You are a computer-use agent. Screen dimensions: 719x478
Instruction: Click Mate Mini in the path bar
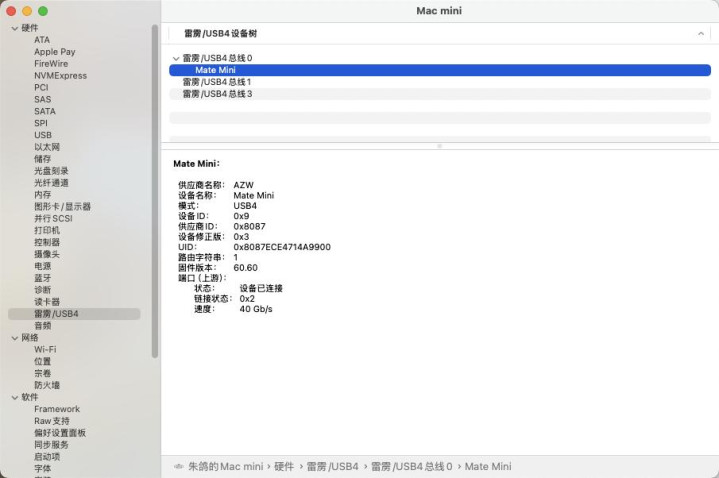coord(488,467)
